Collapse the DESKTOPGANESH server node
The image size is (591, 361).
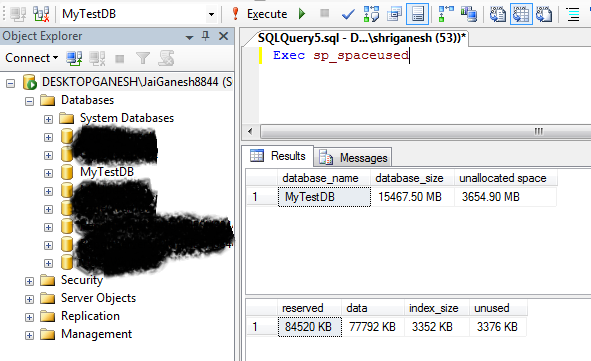[x=11, y=83]
